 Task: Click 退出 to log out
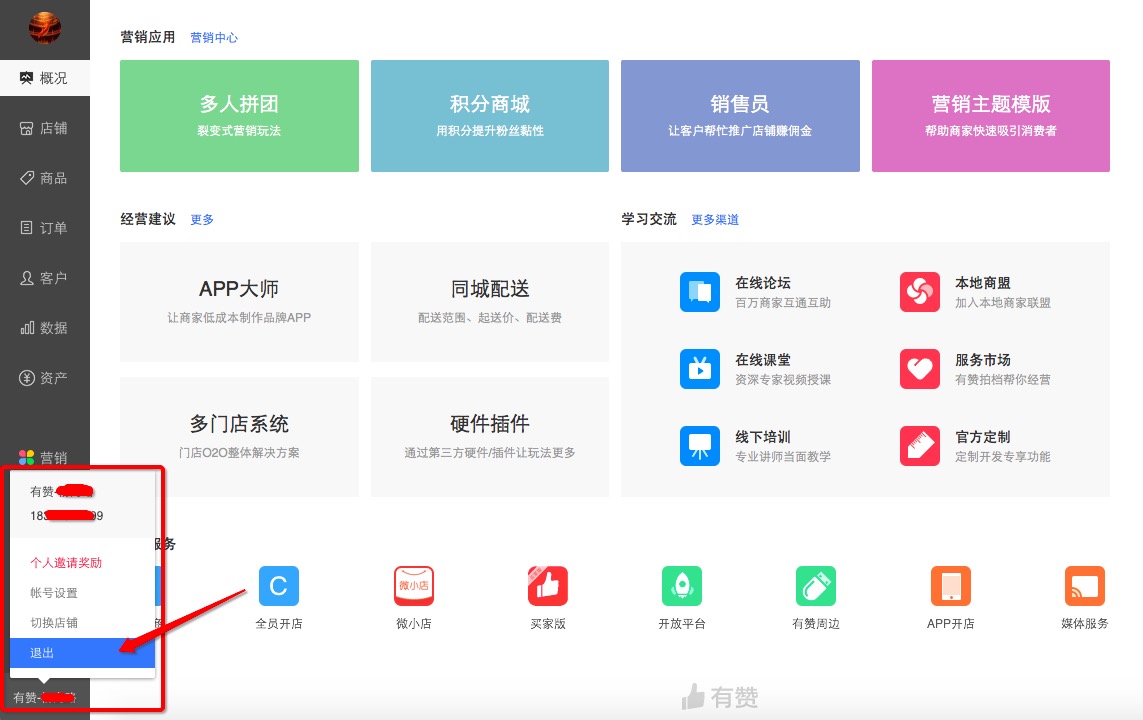click(x=82, y=653)
